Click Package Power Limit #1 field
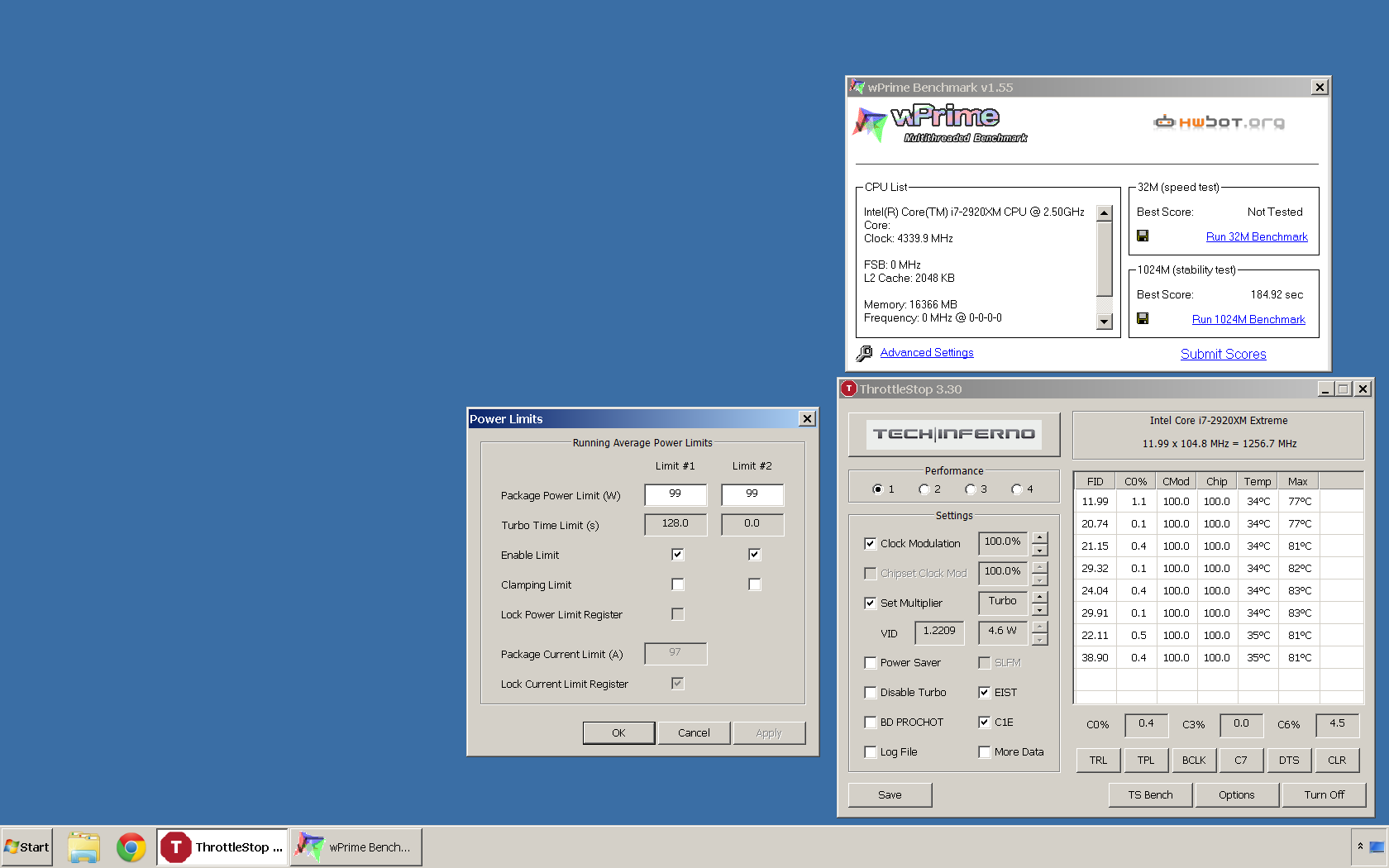This screenshot has height=868, width=1389. click(x=675, y=494)
